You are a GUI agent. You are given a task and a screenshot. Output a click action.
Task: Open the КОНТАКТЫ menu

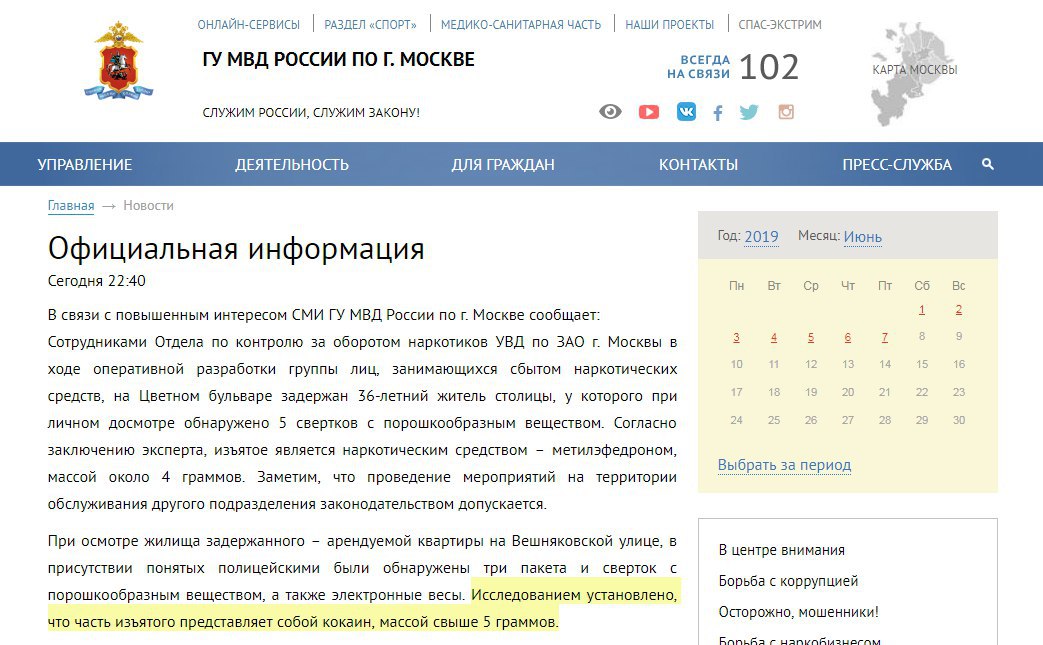[x=698, y=164]
